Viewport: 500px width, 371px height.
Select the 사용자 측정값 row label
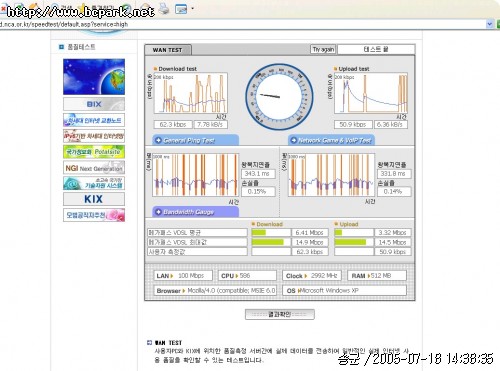tap(197, 252)
